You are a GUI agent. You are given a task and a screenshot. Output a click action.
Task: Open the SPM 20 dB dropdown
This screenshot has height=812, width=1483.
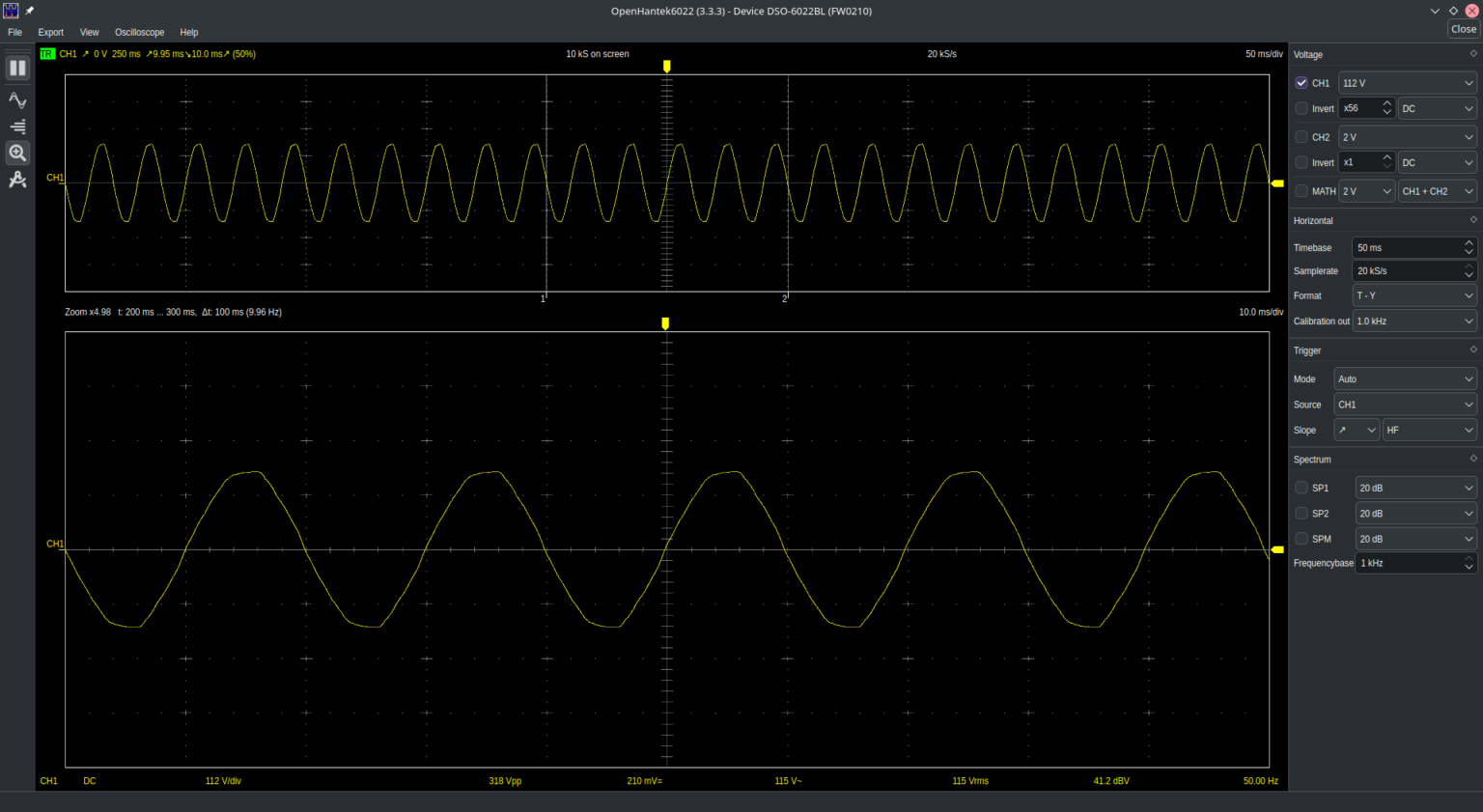pos(1416,539)
